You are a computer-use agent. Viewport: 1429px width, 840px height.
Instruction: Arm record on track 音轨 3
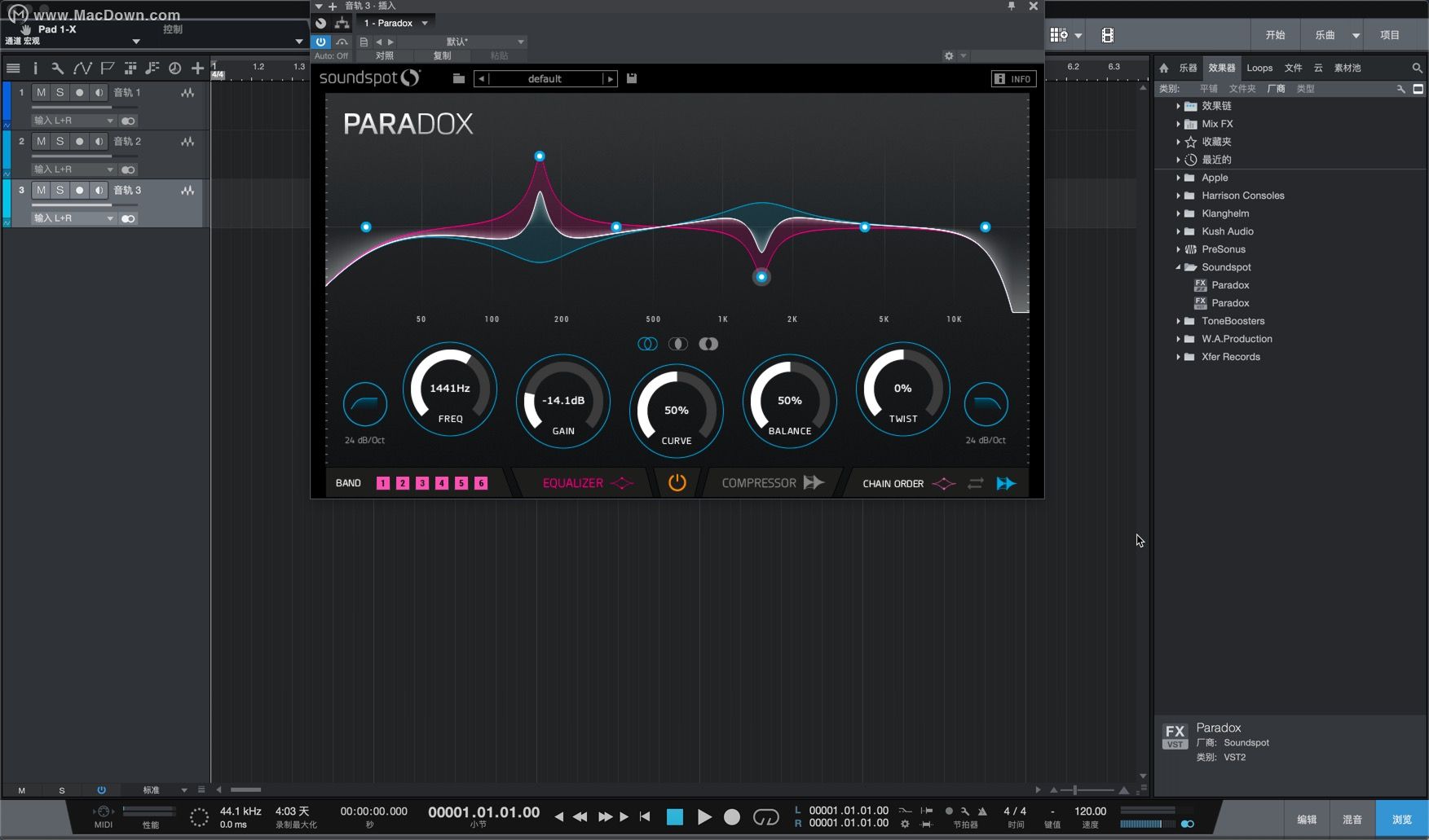pyautogui.click(x=79, y=191)
